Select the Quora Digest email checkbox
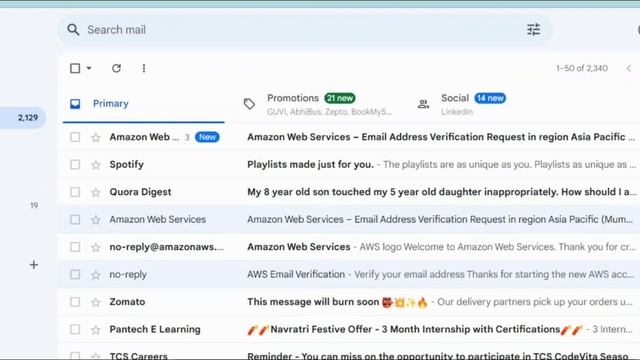640x360 pixels. 75,192
